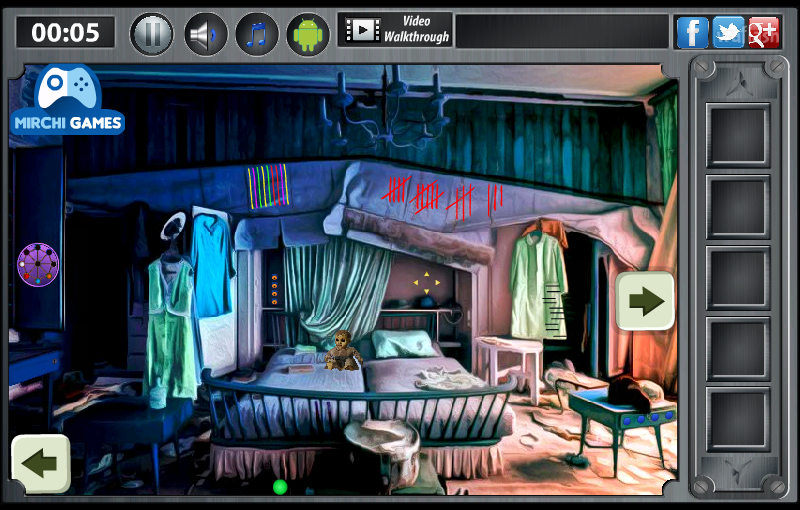Inspect the black horizontal lines clue
Viewport: 800px width, 510px height.
point(554,312)
